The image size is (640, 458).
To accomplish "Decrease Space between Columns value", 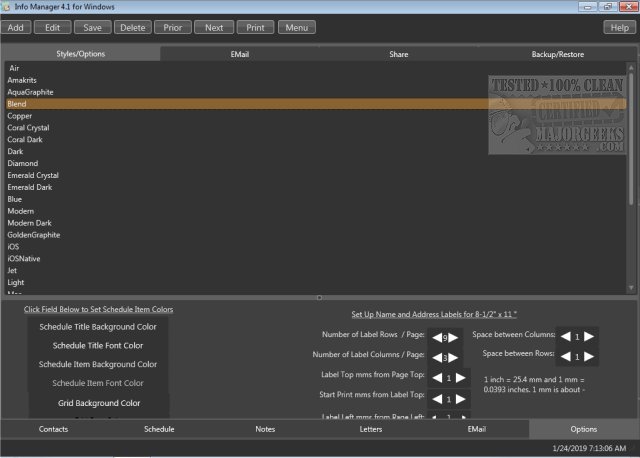I will tap(565, 336).
